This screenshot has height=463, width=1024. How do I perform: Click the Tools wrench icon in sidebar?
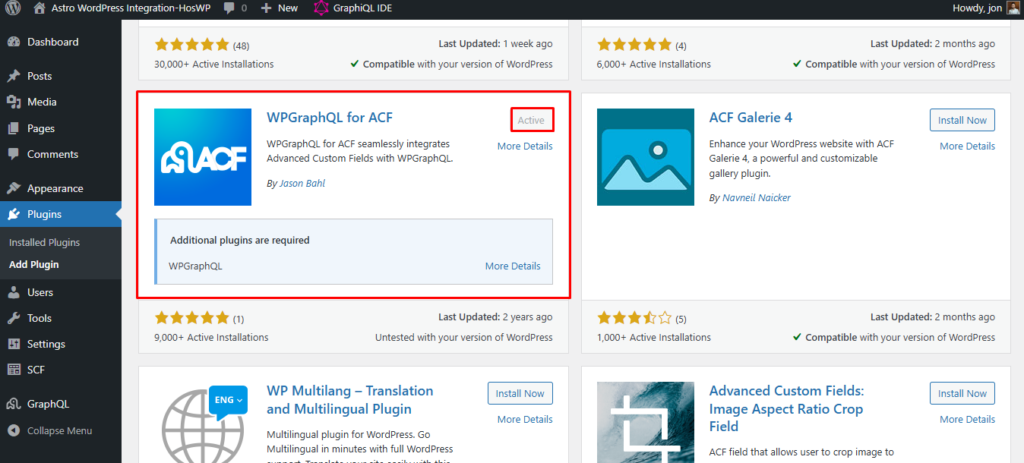[x=13, y=318]
